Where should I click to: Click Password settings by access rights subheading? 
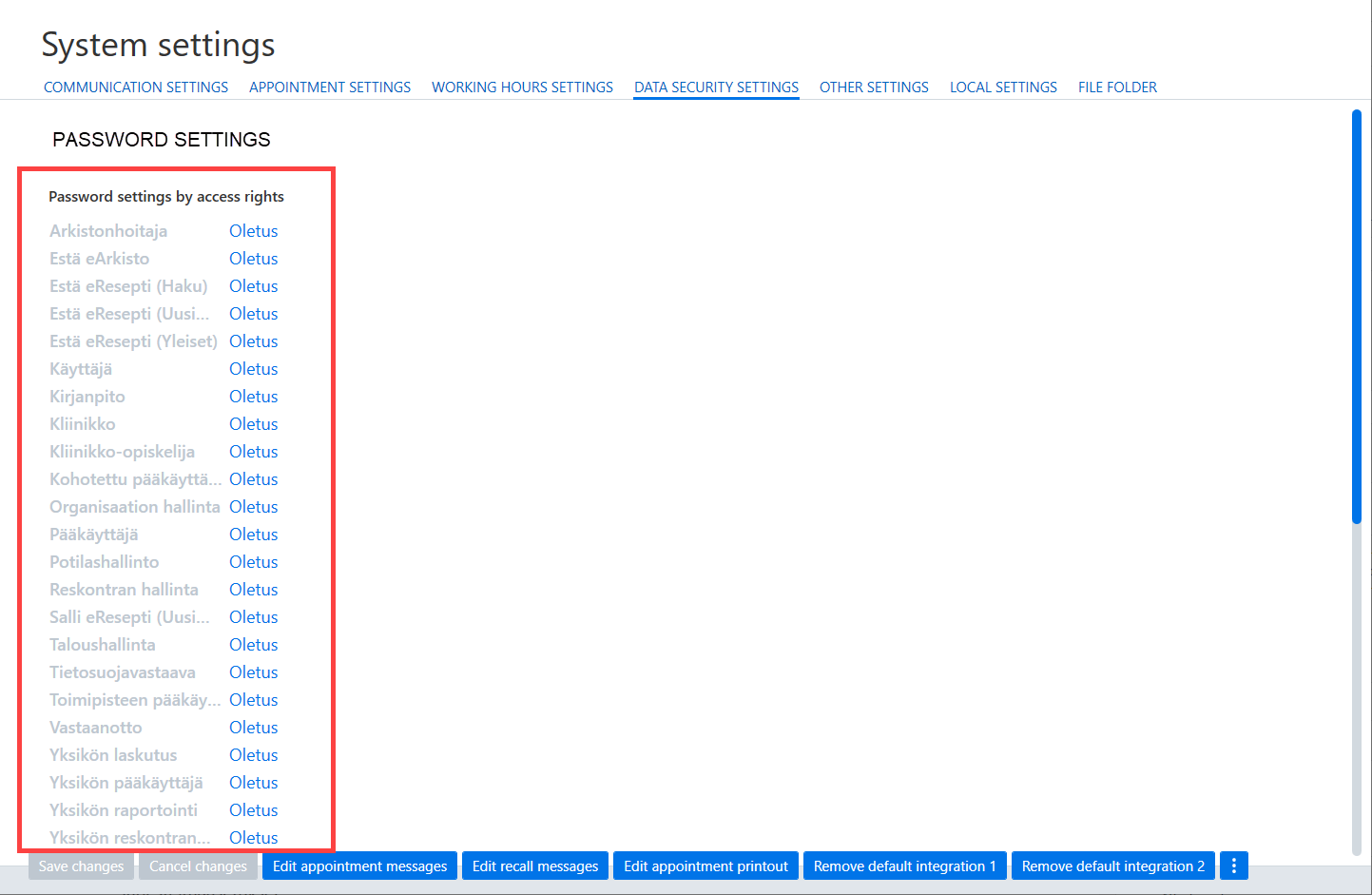166,197
